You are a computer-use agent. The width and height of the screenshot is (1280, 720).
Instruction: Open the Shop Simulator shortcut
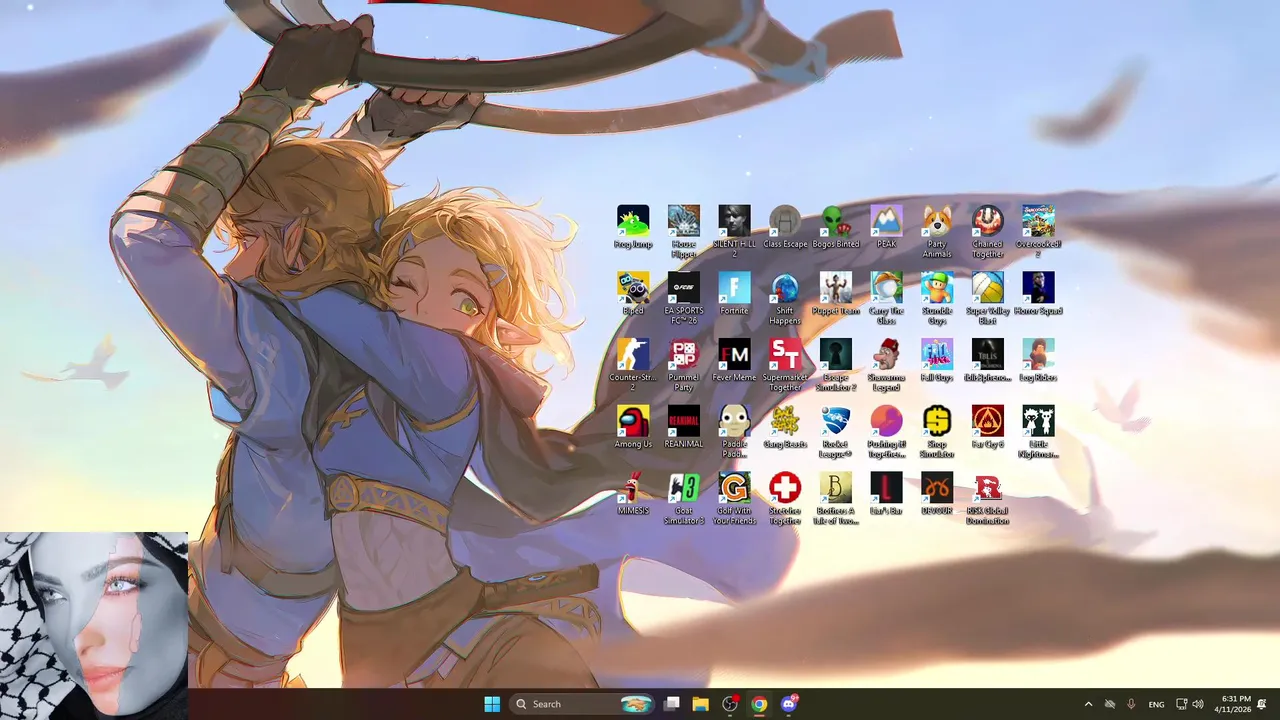[937, 433]
